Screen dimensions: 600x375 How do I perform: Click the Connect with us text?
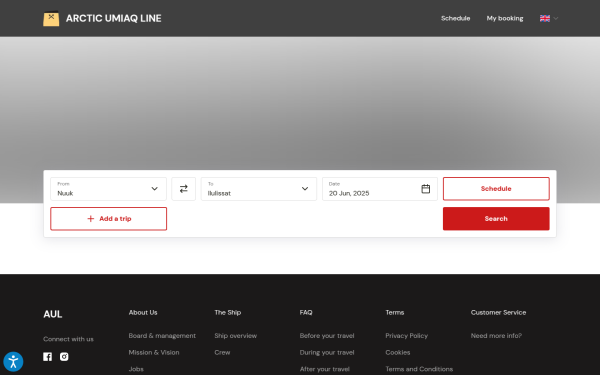[x=68, y=339]
